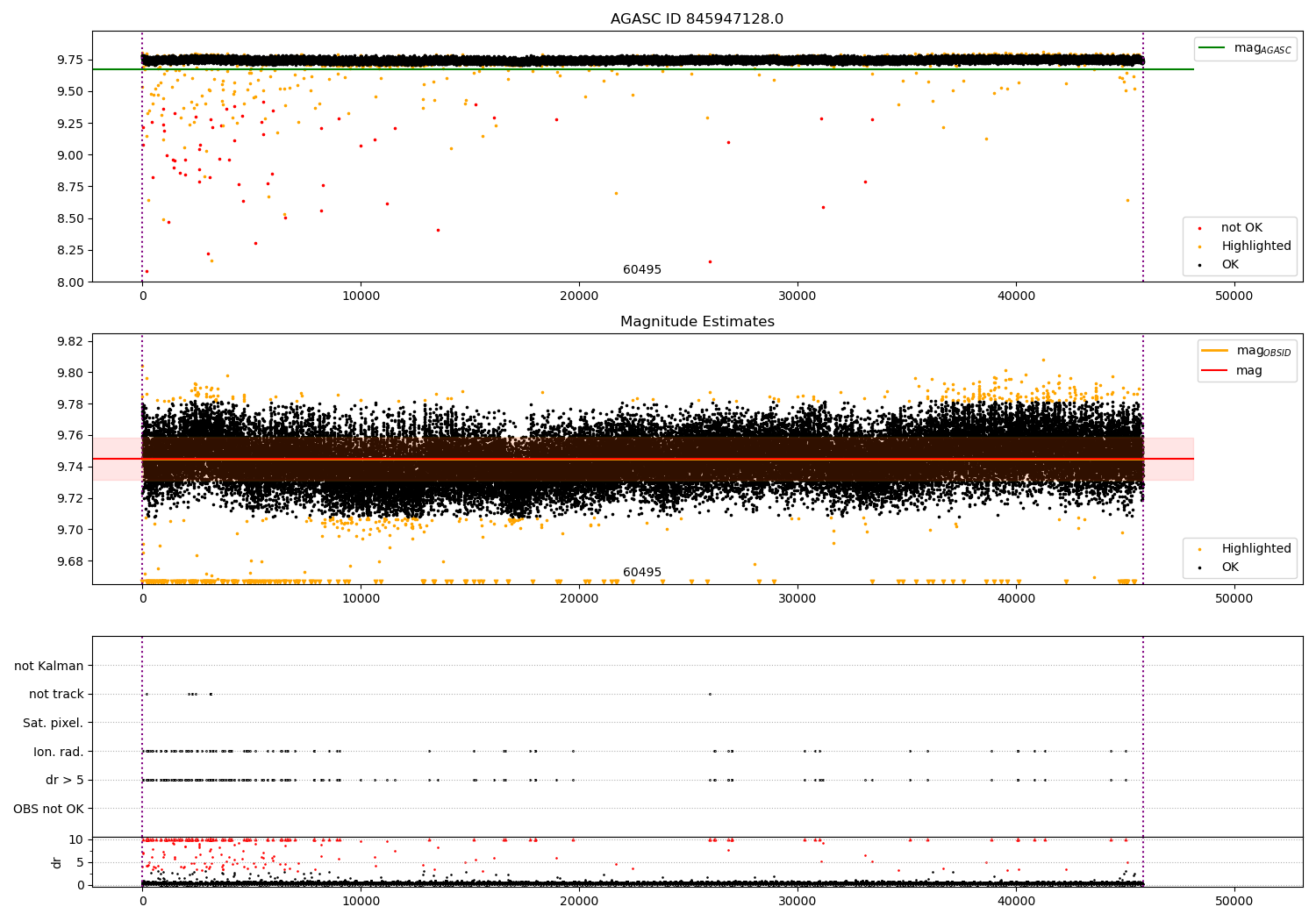Viewport: 1316px width, 921px height.
Task: Click the 'dr > 5' row label
Action: coord(65,780)
